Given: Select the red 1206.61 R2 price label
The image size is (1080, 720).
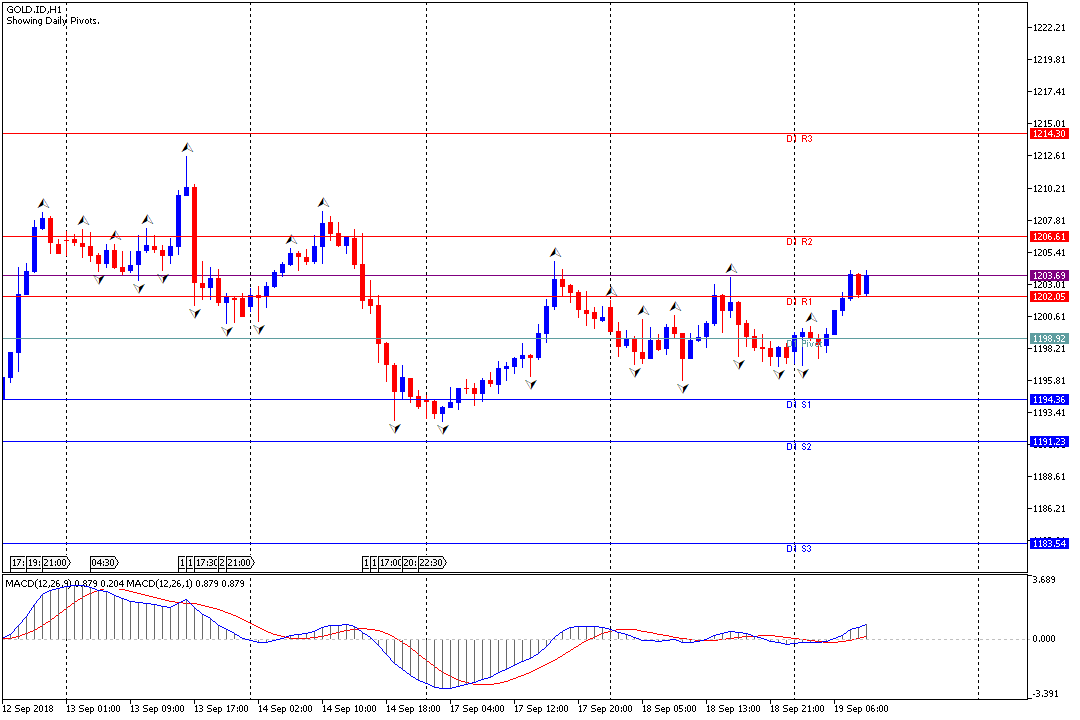Looking at the screenshot, I should (1049, 236).
